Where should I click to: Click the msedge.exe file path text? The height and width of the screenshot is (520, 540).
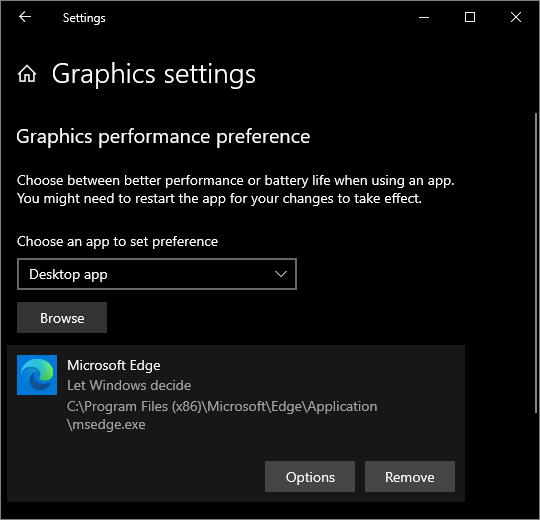click(x=222, y=415)
